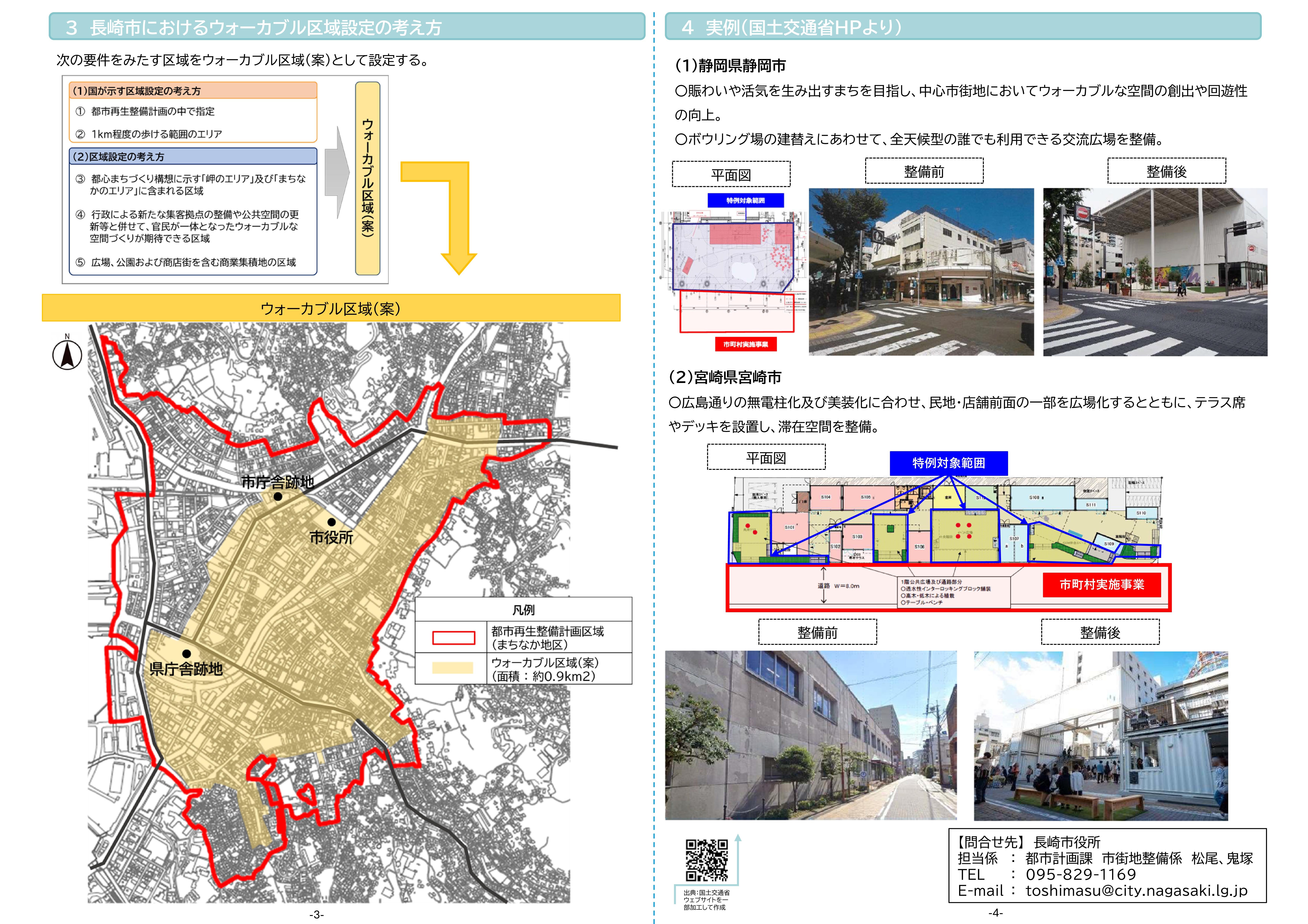Screen dimensions: 1308x924
Task: Select the sentence starting 次の要件をみたす区域
Action: pyautogui.click(x=244, y=60)
